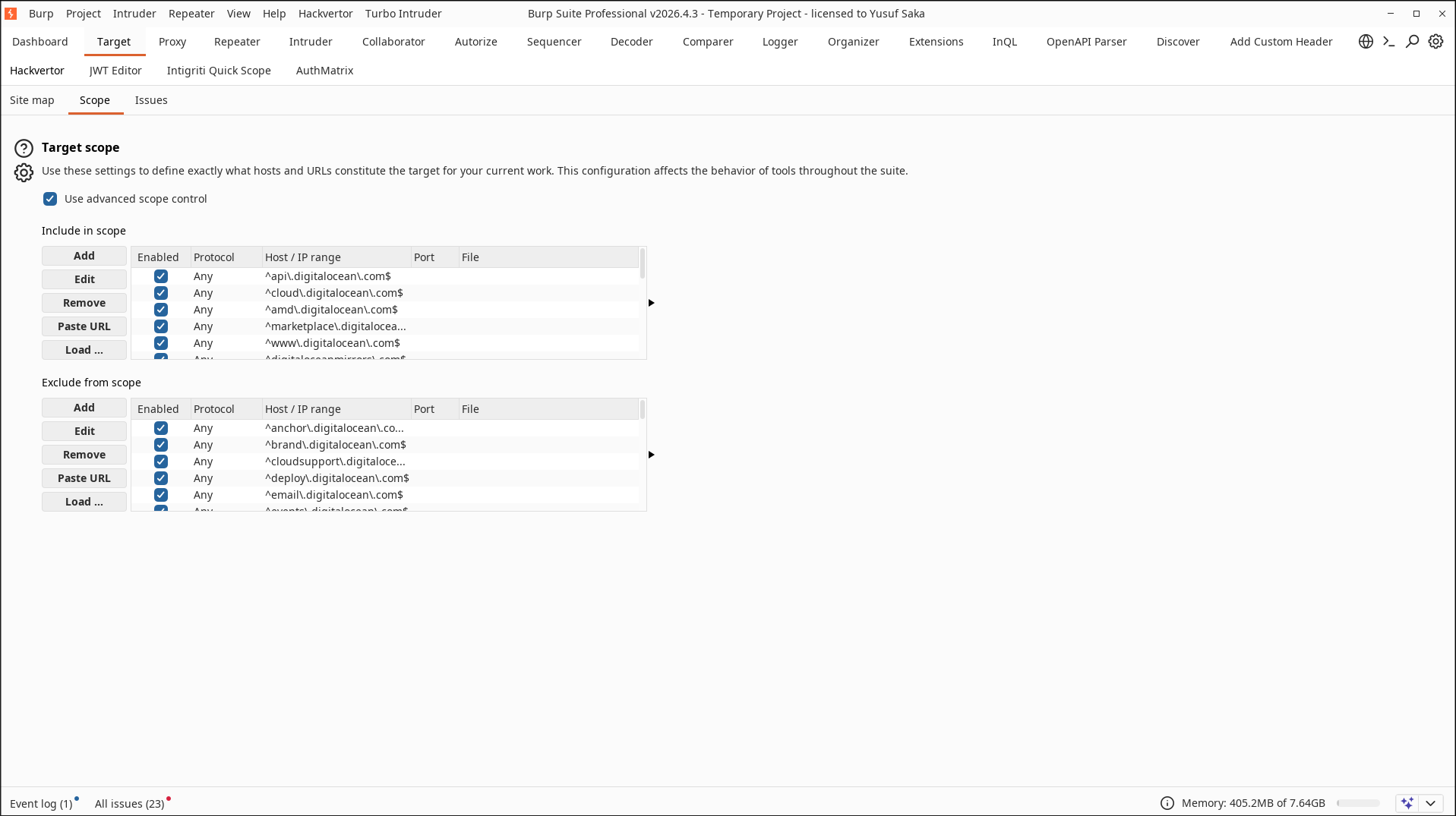Screen dimensions: 1456x816
Task: Toggle Enabled checkbox for ^cloud\.digitalocean\.com$
Action: [161, 293]
